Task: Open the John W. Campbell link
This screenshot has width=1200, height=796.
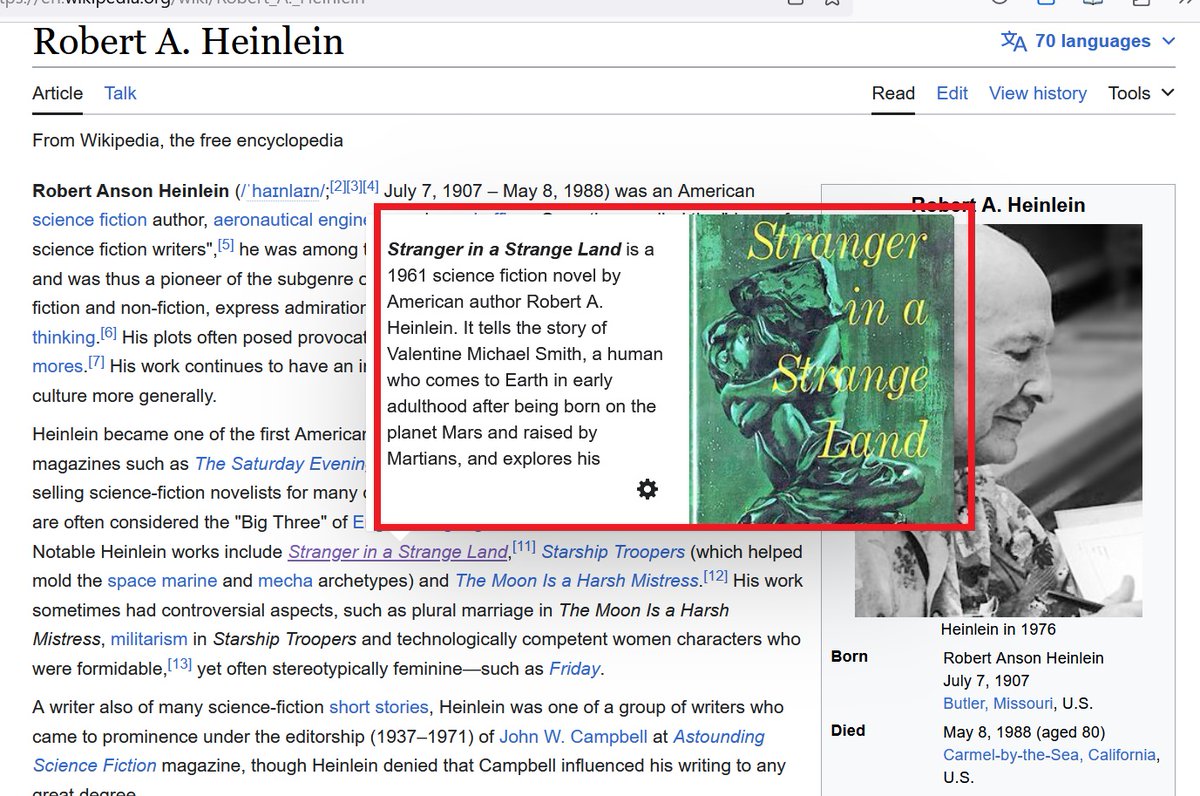Action: [574, 737]
